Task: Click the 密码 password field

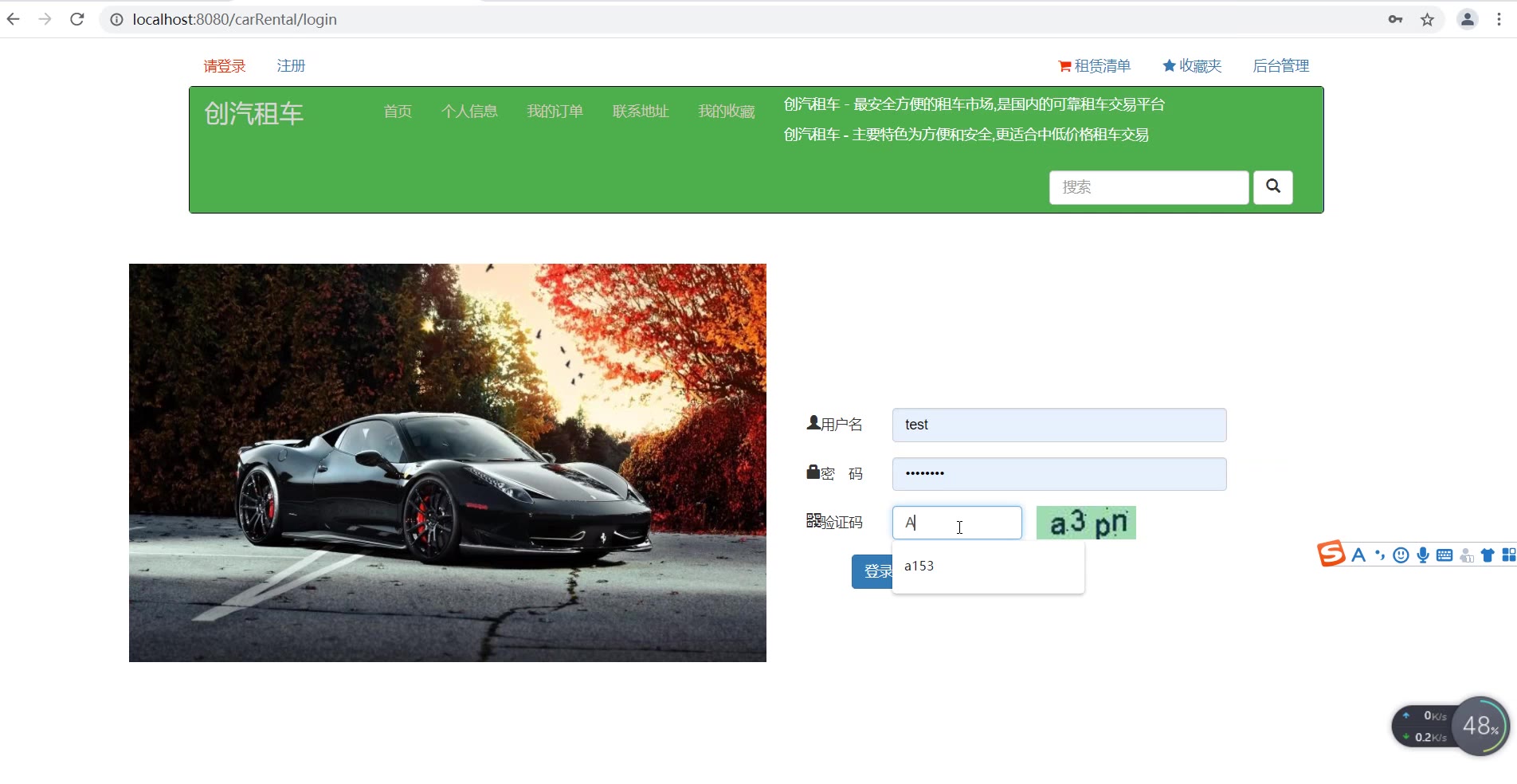Action: 1059,474
